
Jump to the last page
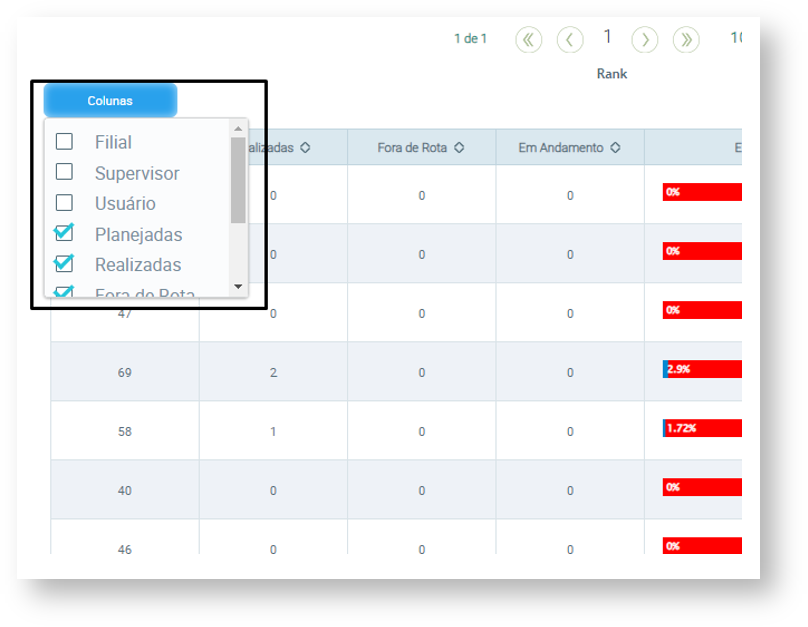(685, 39)
